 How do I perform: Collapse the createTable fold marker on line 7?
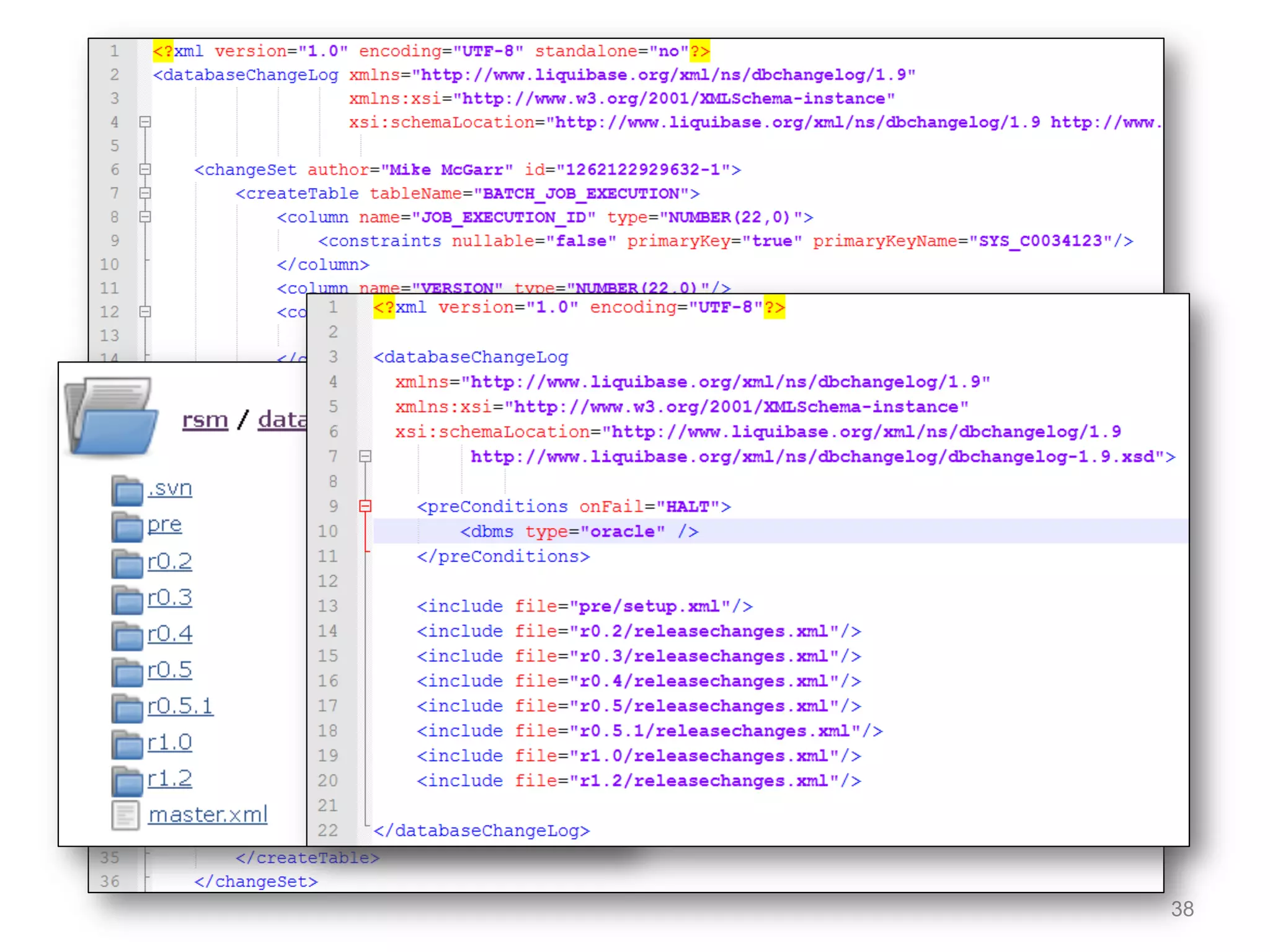[x=145, y=193]
